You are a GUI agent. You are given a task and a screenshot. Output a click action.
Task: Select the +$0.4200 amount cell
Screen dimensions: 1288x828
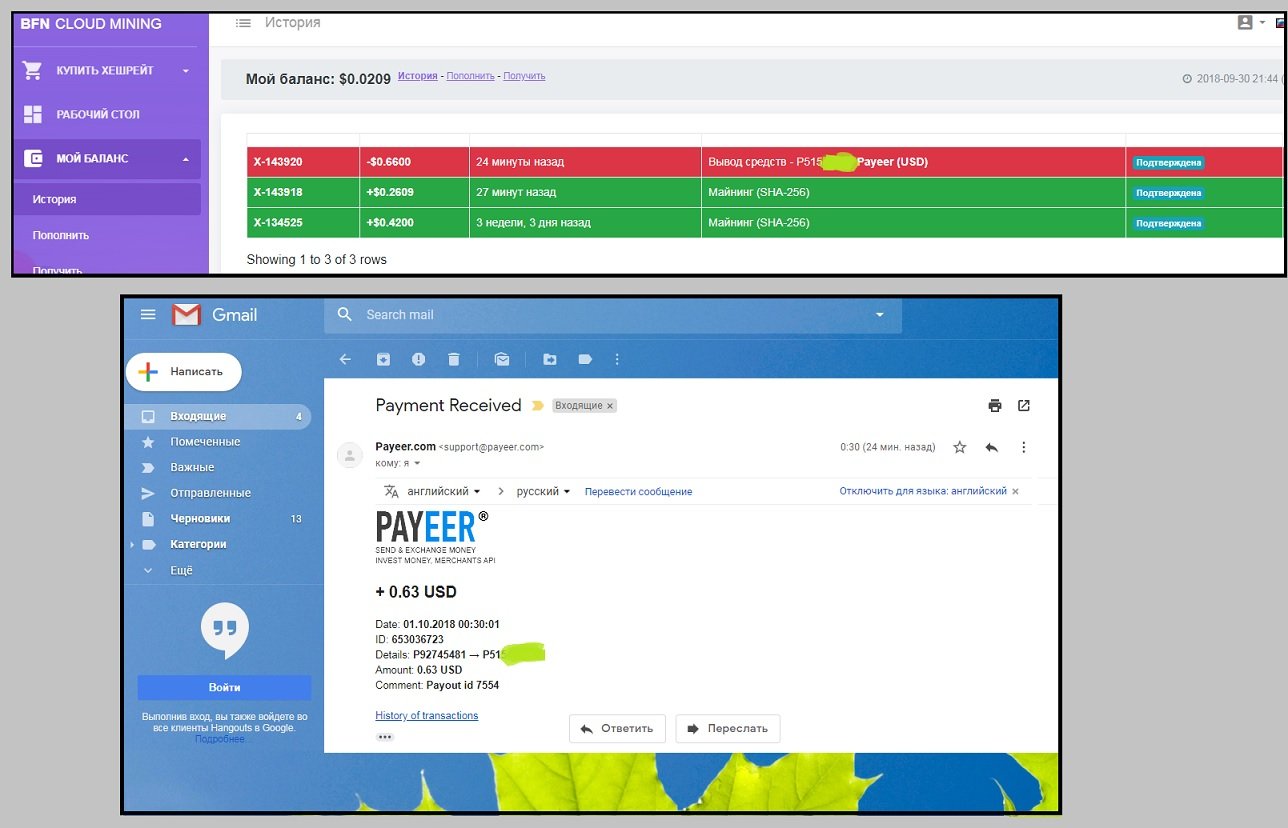414,222
